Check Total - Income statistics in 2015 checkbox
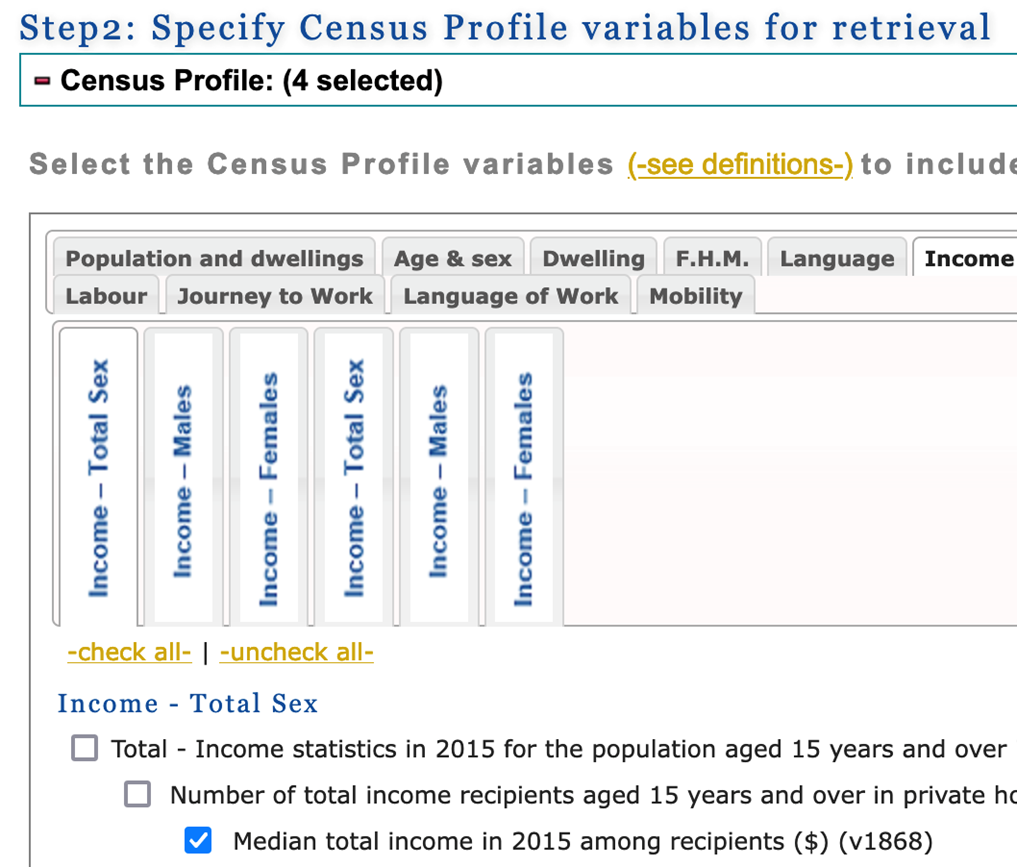This screenshot has height=867, width=1017. [84, 748]
